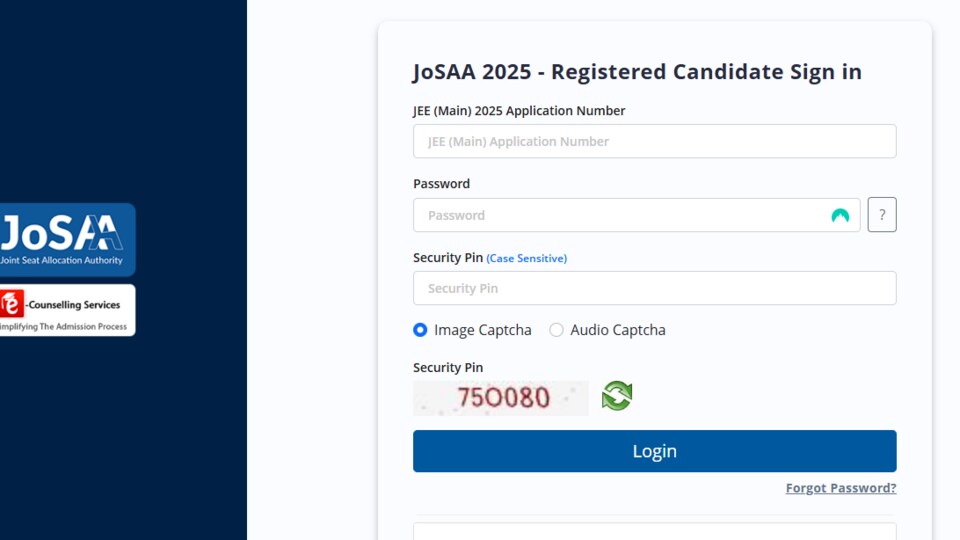Click the captcha image showing 75O080

(x=501, y=398)
